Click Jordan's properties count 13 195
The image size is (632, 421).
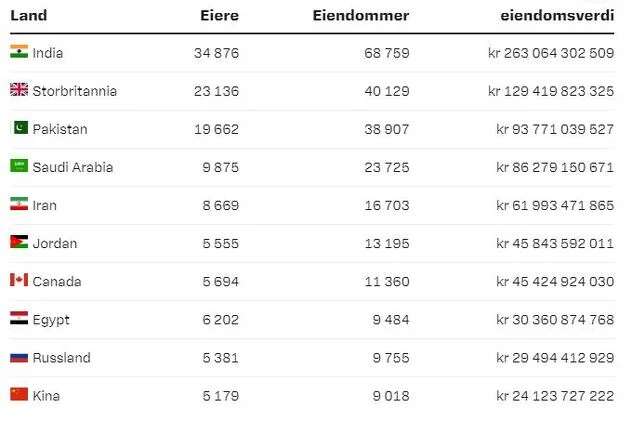click(x=386, y=243)
